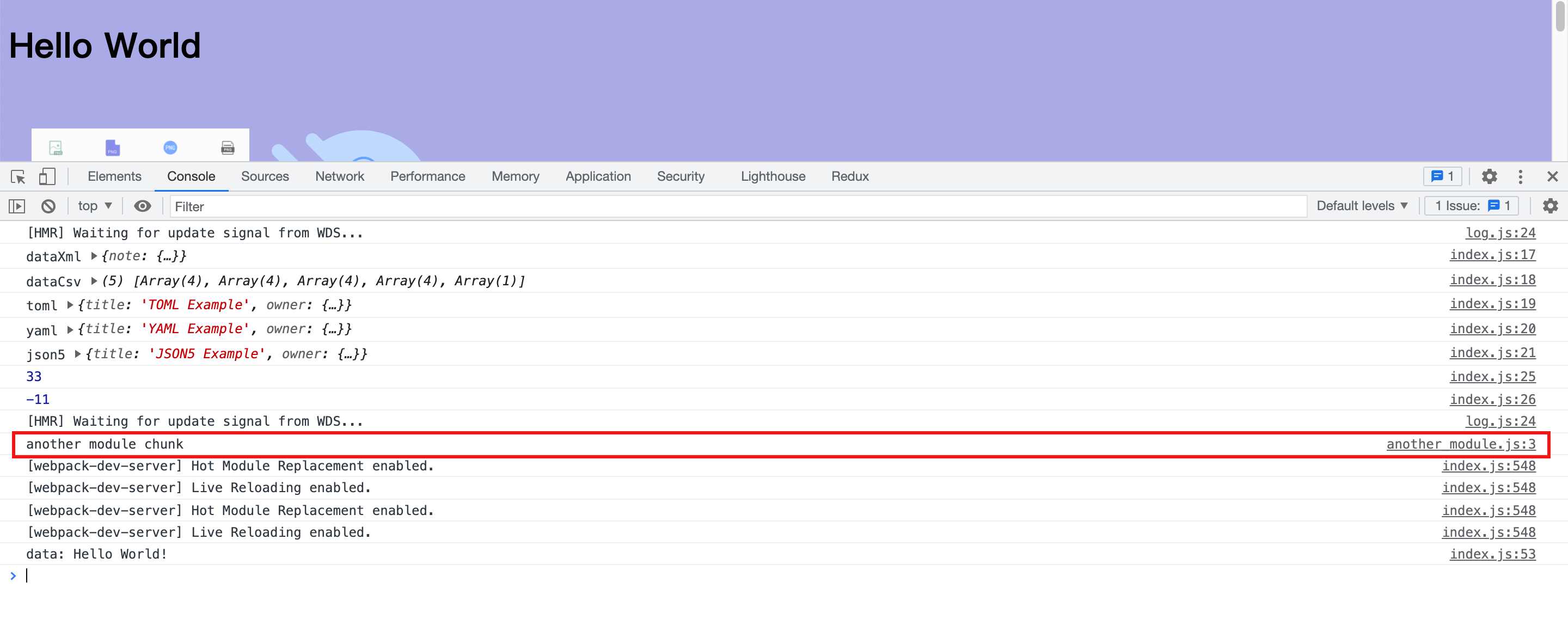Open console settings gear beside issues

[x=1549, y=206]
